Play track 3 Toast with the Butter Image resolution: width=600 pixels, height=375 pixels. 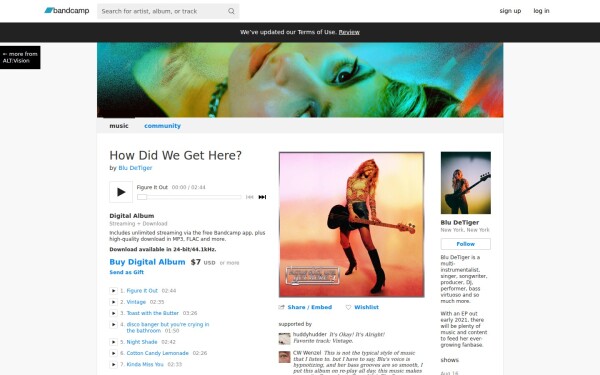tap(113, 313)
